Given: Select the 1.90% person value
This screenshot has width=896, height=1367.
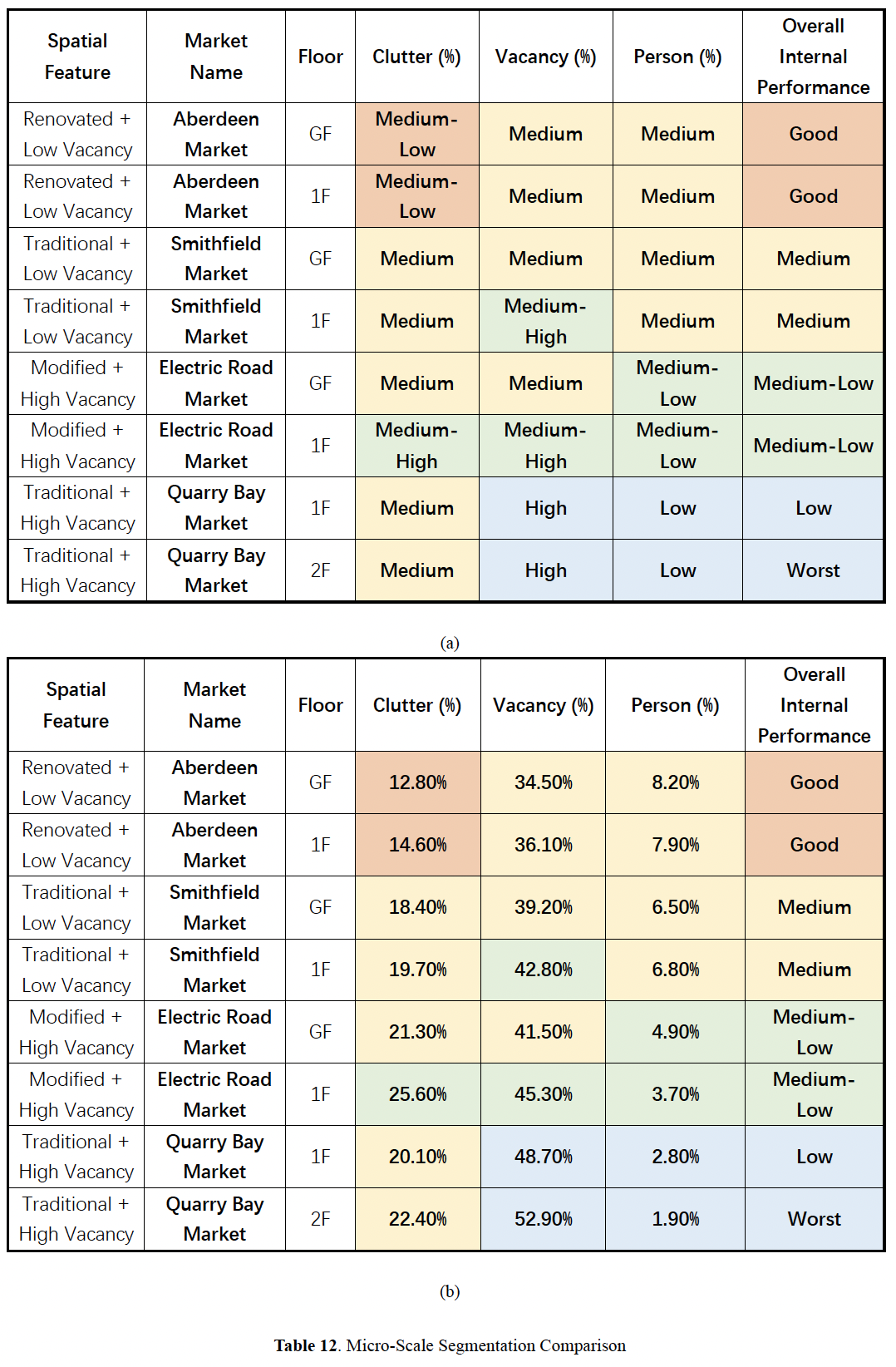Looking at the screenshot, I should click(676, 1219).
